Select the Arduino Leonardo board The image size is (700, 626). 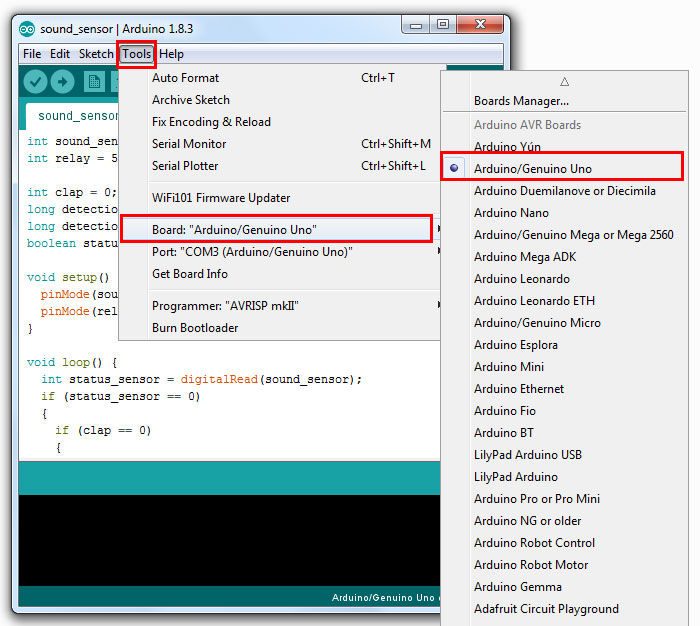(x=565, y=279)
